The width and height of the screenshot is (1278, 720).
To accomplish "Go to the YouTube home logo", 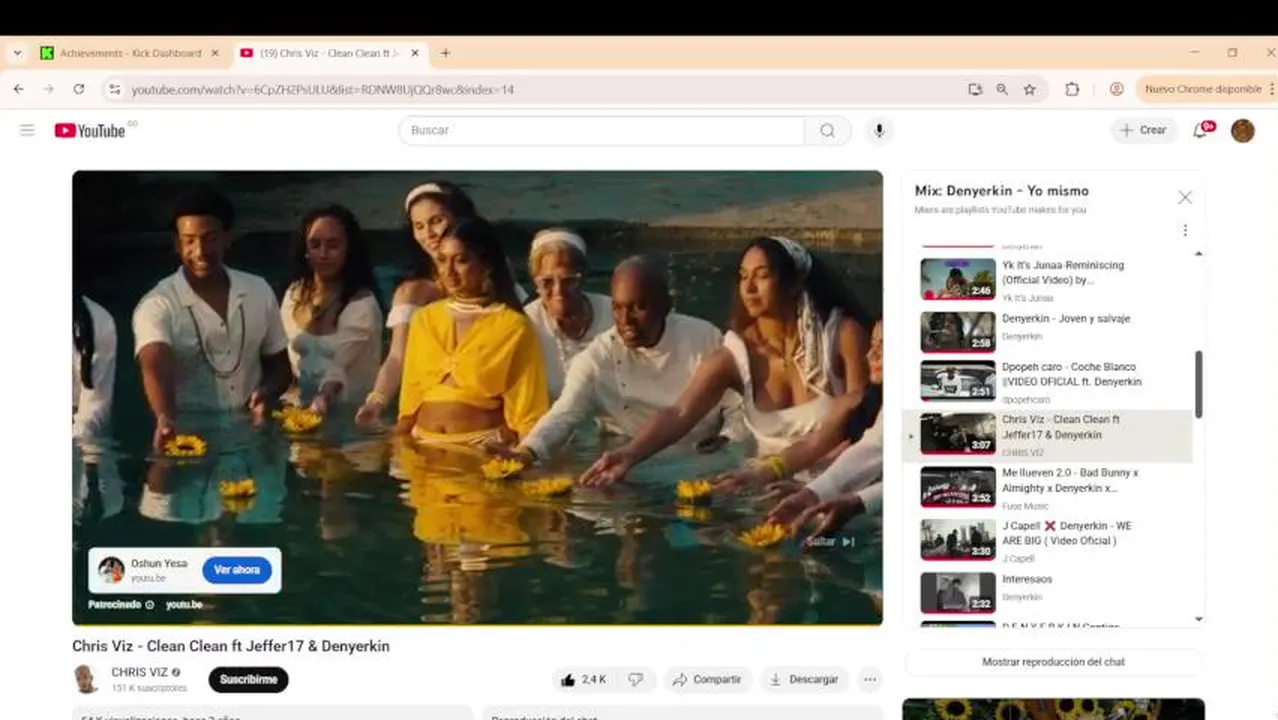I will (90, 130).
